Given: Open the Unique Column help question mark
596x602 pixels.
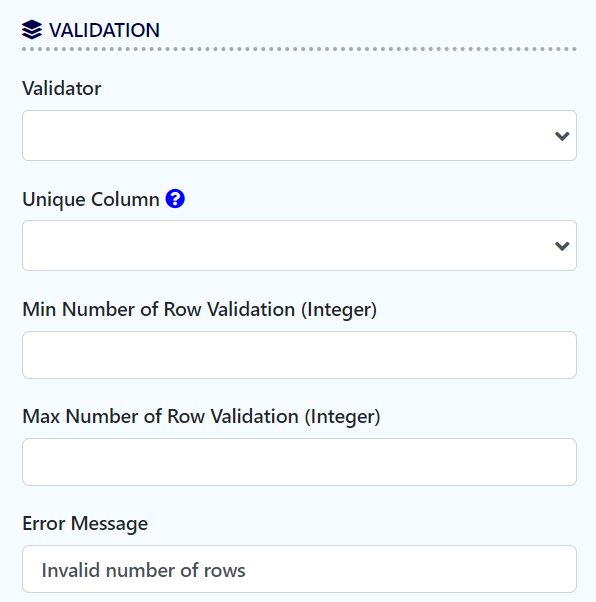Looking at the screenshot, I should click(175, 198).
